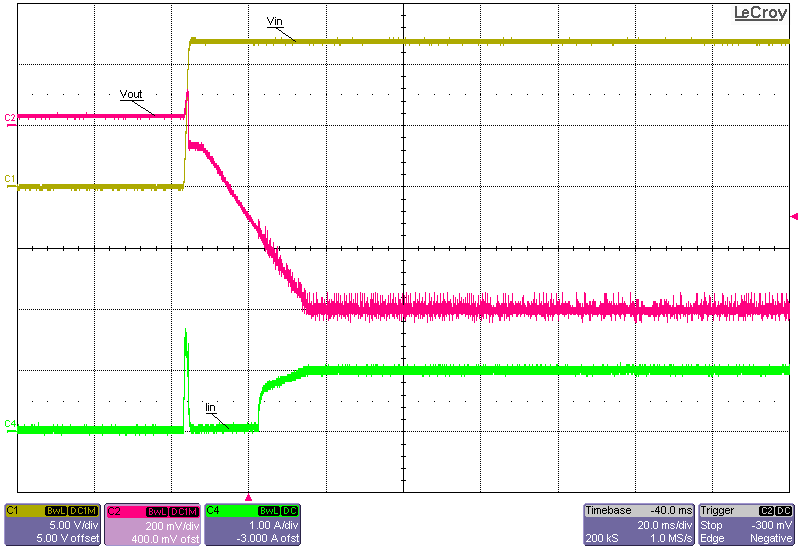Click the Edge trigger type text
The image size is (800, 547).
[712, 538]
